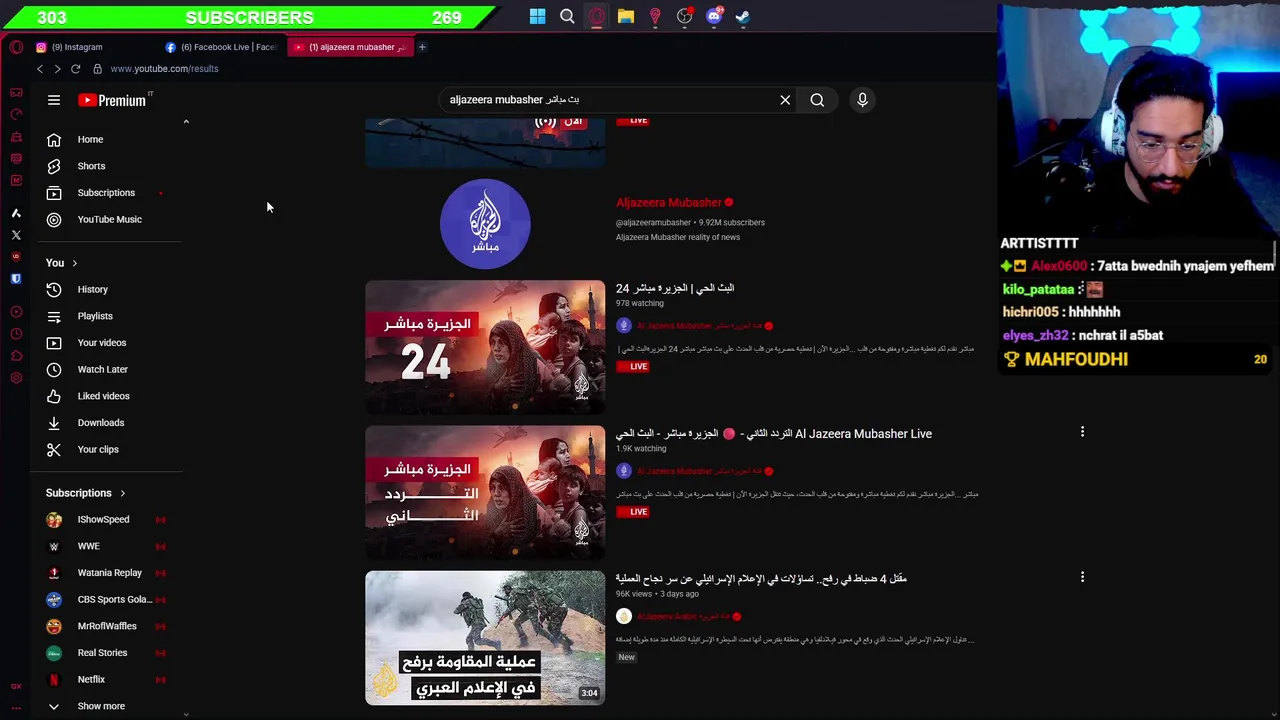Open the YouTube guide hamburger menu
This screenshot has height=720, width=1280.
[x=54, y=100]
